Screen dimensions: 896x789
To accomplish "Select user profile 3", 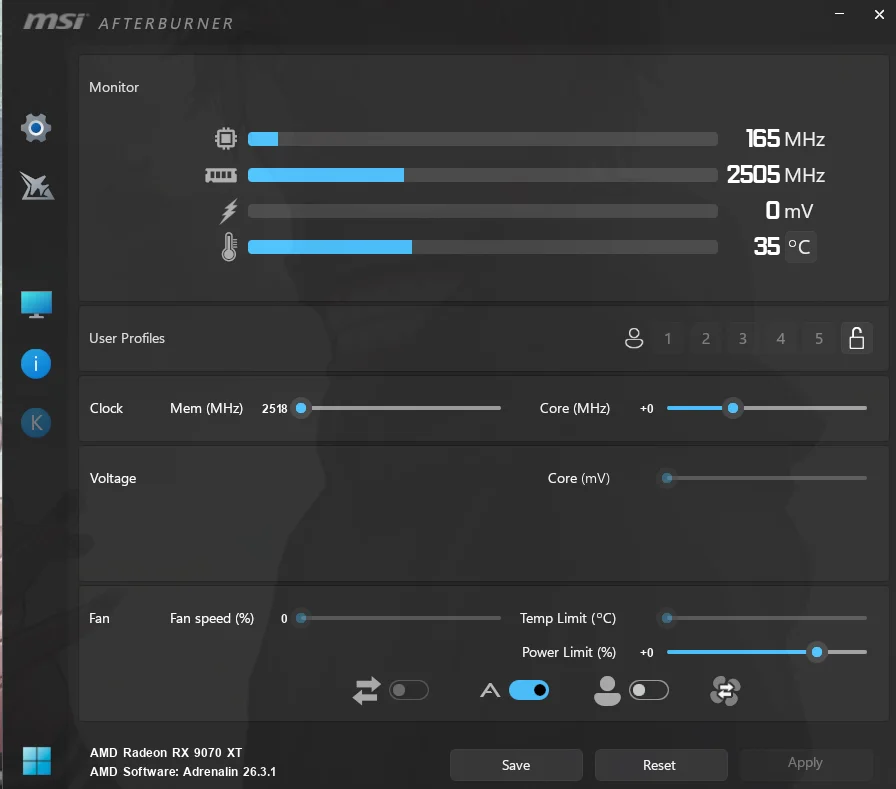I will click(x=743, y=338).
